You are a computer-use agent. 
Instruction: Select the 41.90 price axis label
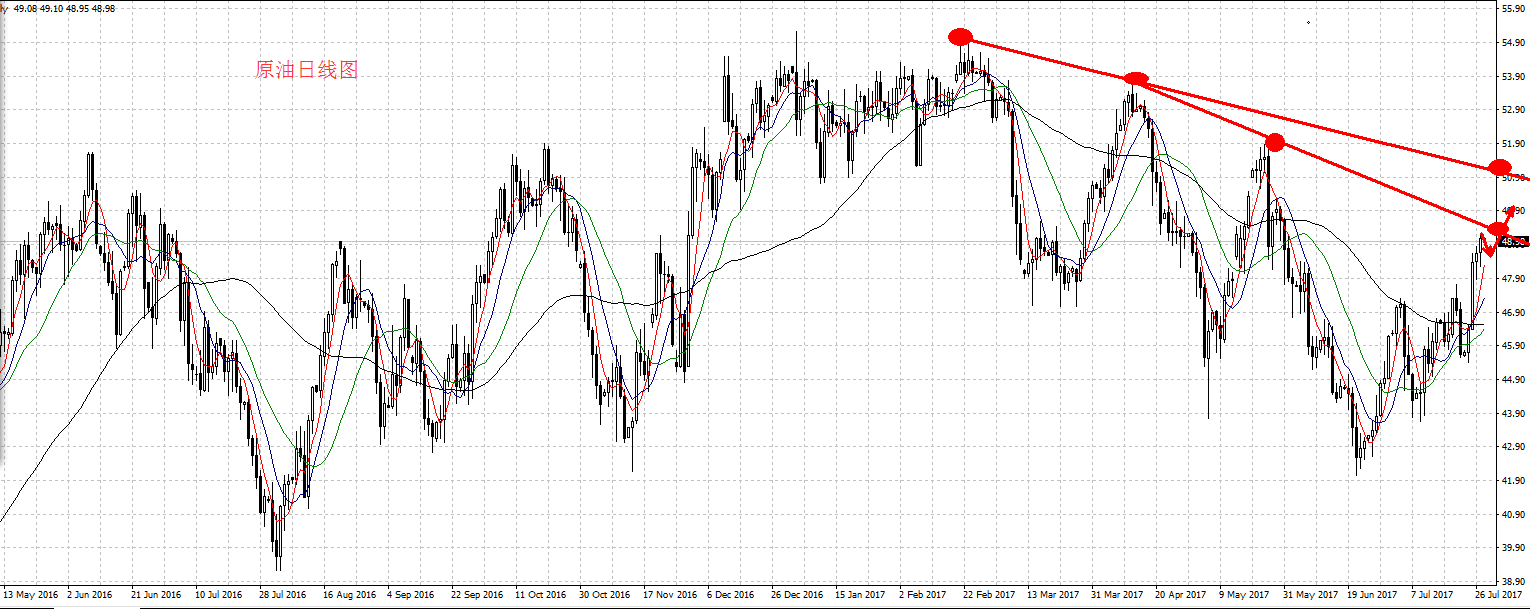point(1513,480)
